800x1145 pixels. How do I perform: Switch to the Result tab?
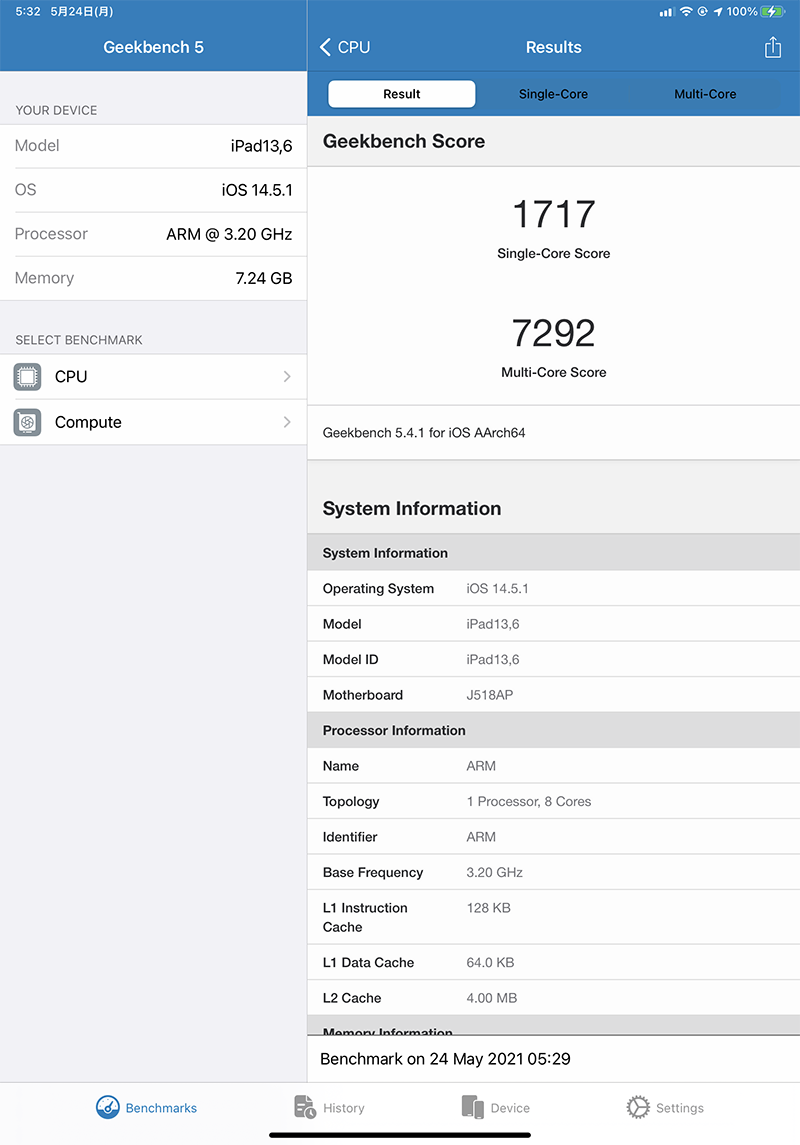tap(401, 94)
